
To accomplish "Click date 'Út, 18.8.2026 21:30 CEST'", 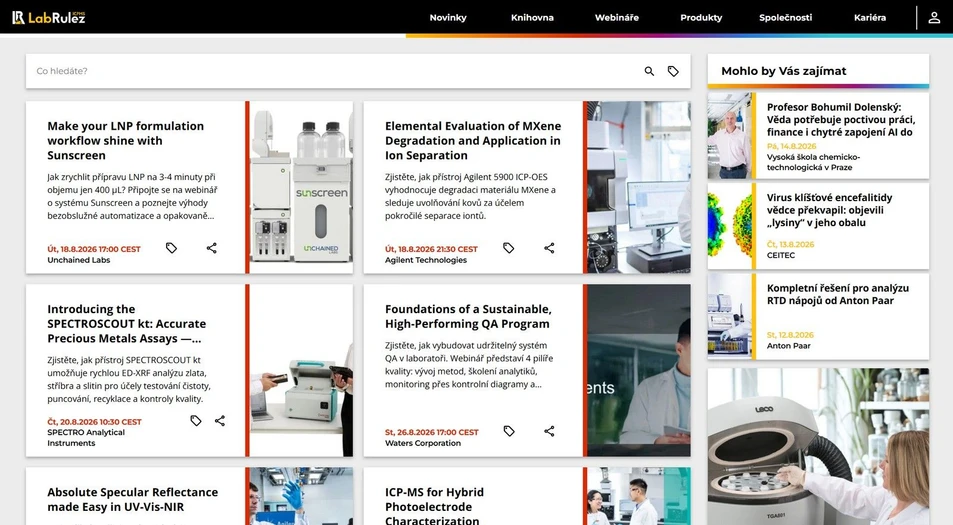I will [431, 249].
